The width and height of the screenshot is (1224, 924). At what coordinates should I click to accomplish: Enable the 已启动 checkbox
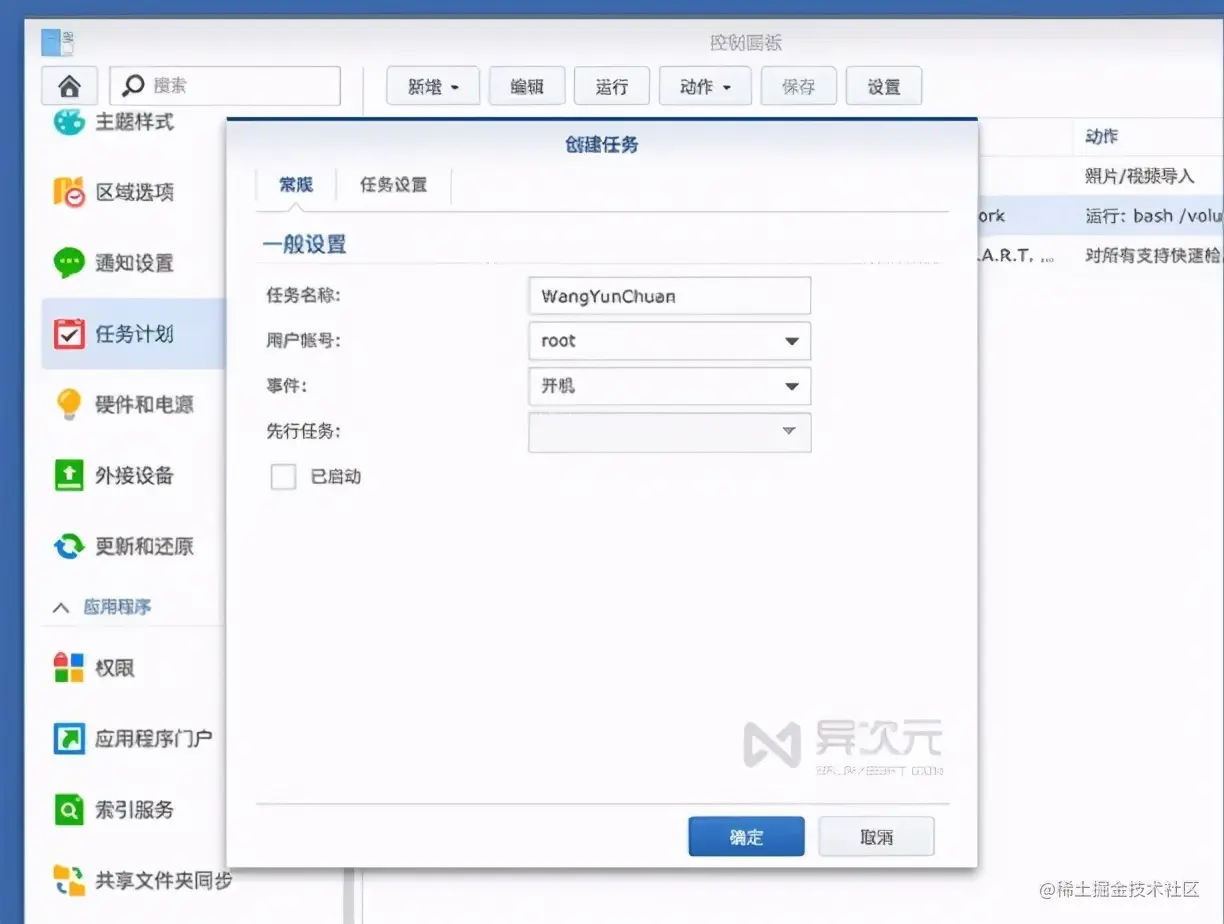(283, 477)
